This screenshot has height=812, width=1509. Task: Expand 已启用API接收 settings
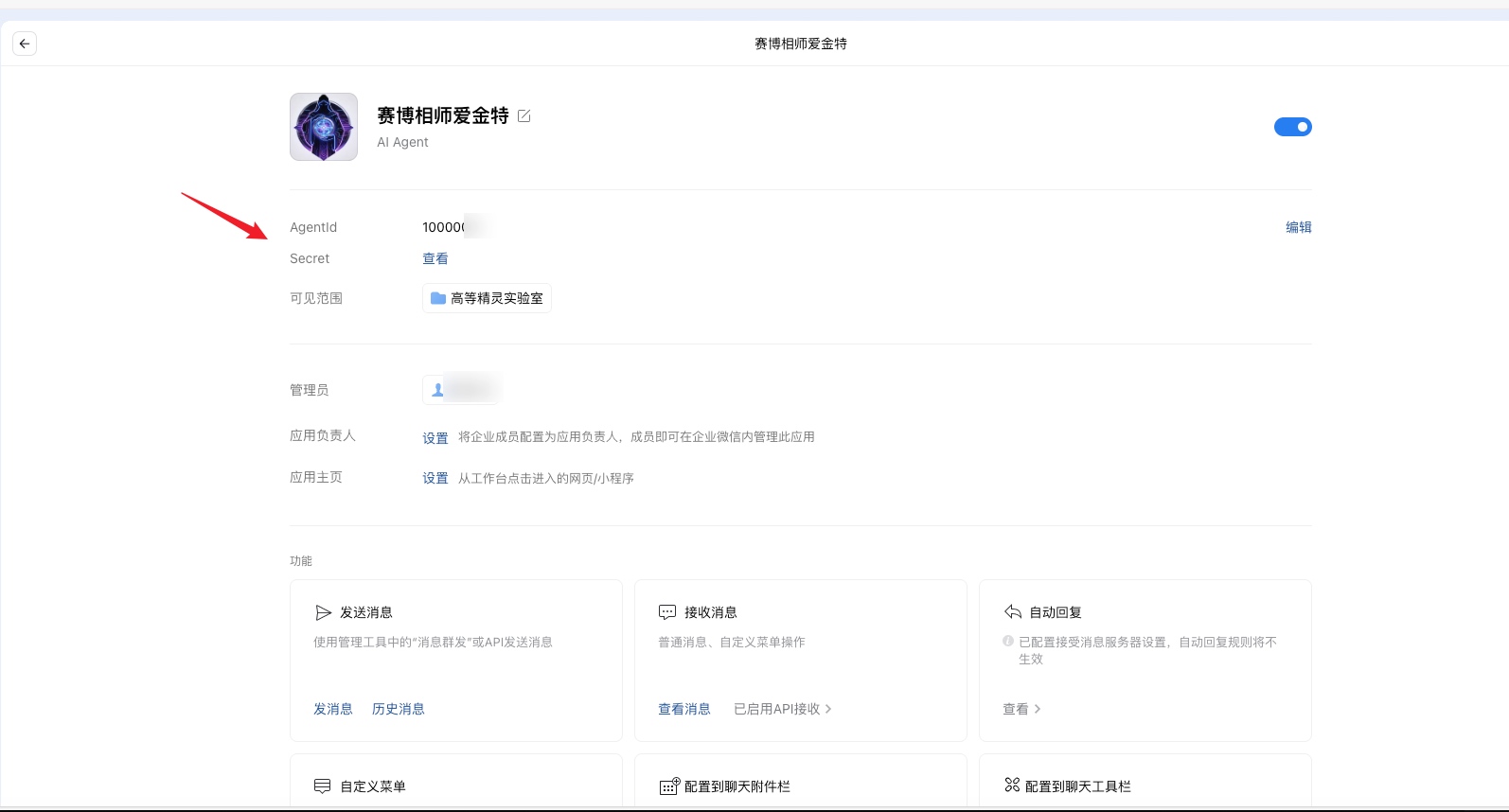click(783, 709)
